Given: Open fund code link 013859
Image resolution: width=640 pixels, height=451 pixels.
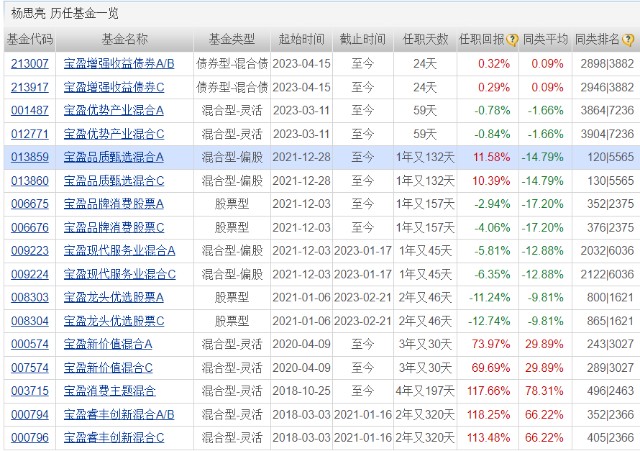Looking at the screenshot, I should 30,157.
